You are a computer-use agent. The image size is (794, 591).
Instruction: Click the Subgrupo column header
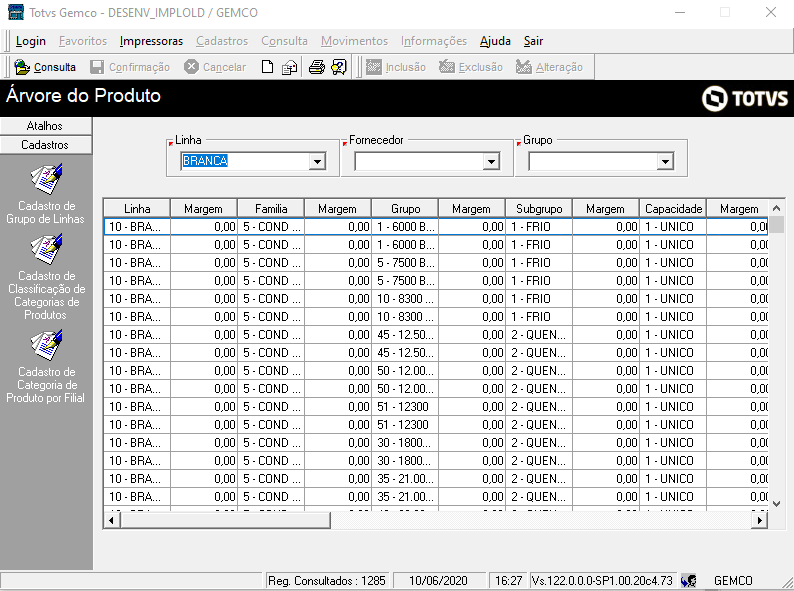coord(539,209)
